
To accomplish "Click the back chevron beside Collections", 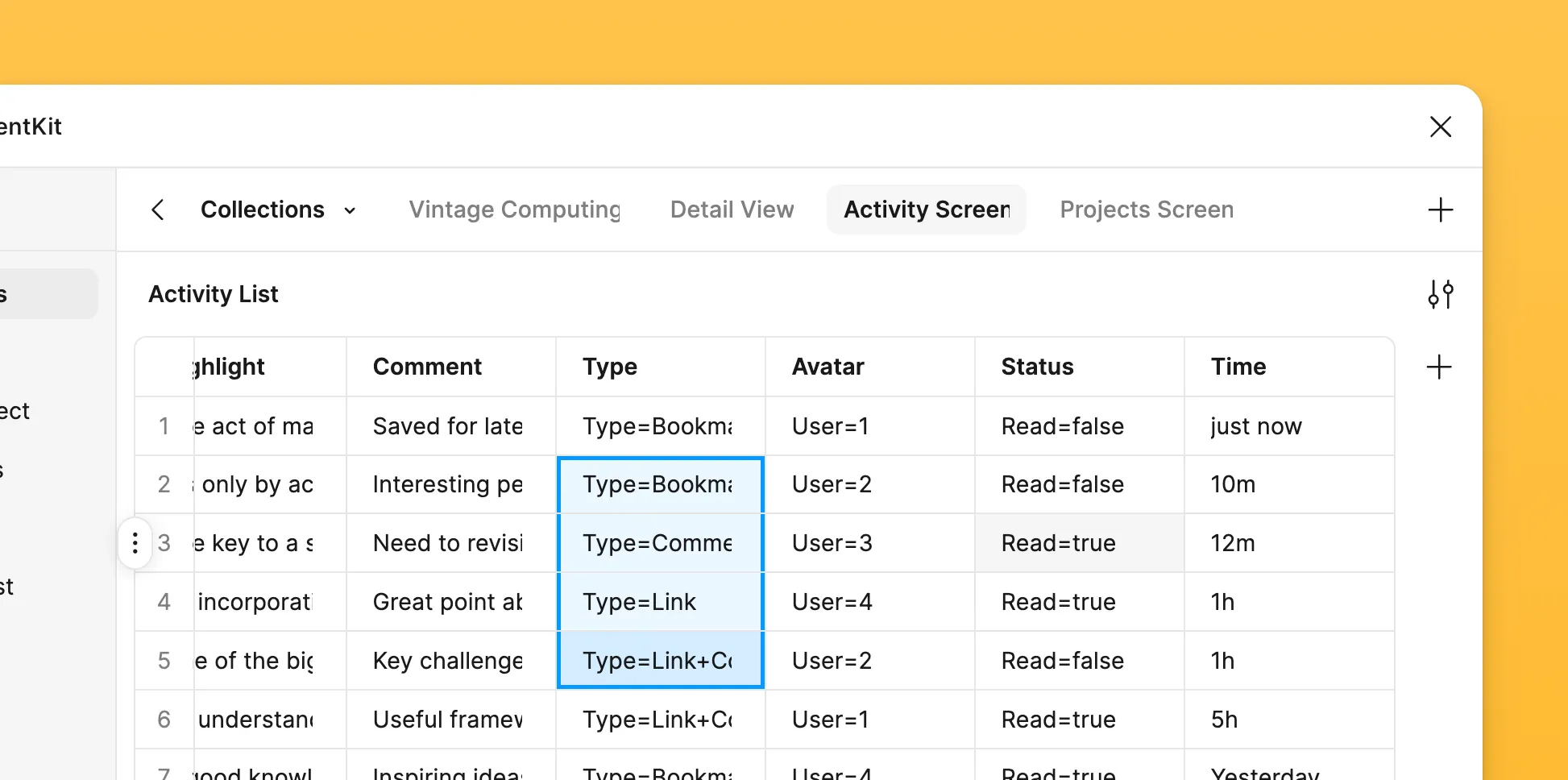I will [x=158, y=210].
